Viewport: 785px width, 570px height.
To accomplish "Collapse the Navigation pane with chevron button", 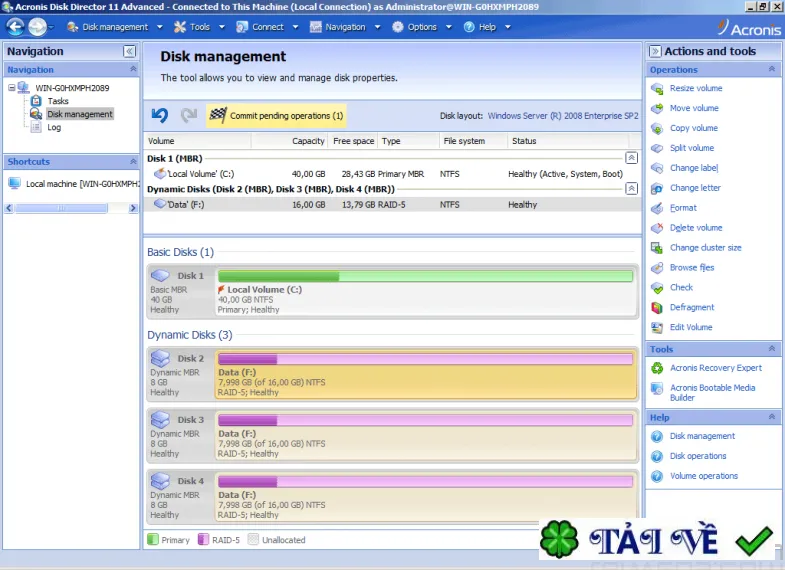I will point(129,51).
